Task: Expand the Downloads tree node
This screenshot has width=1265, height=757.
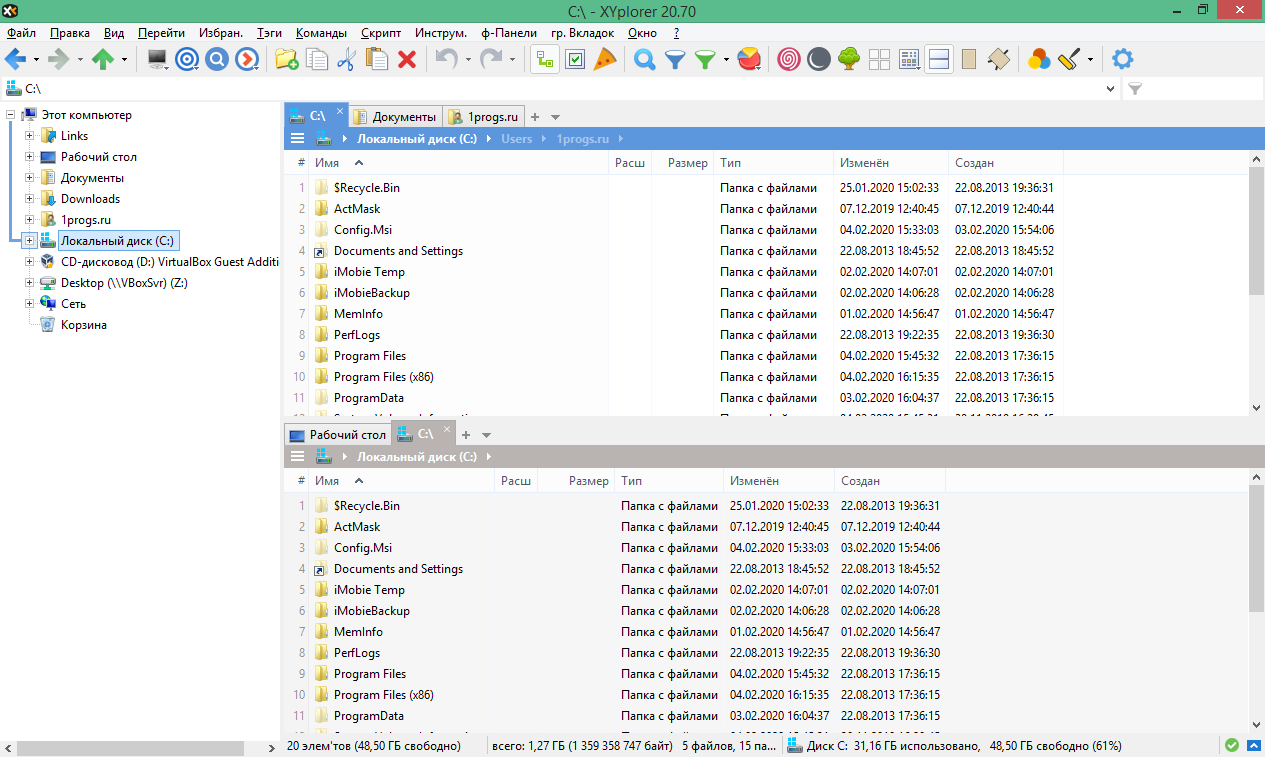Action: pos(30,199)
